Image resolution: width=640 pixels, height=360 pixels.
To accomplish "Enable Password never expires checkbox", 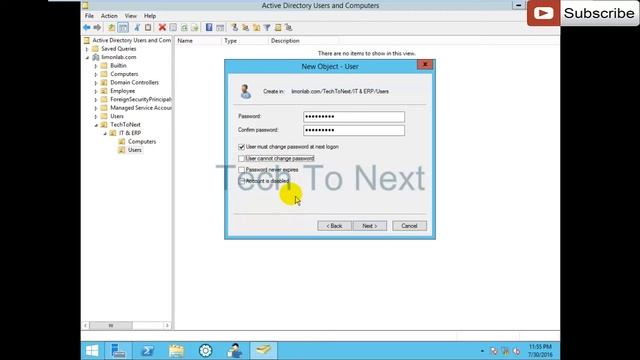I will click(x=242, y=170).
